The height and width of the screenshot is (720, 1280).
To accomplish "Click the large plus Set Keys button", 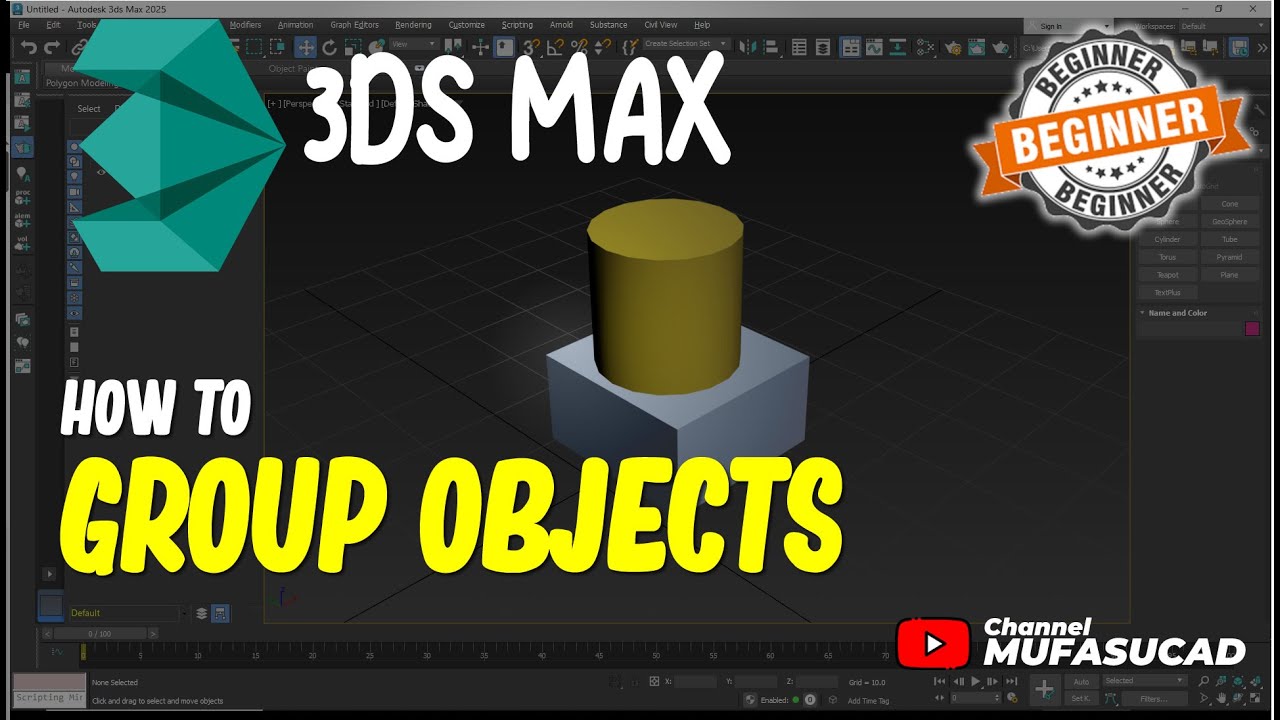I will 1043,689.
